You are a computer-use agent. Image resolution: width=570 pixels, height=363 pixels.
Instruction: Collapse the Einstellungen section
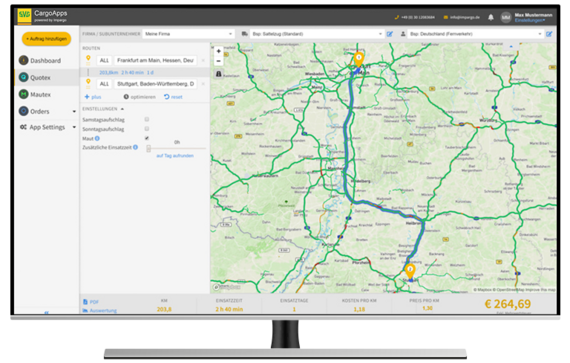pos(122,109)
